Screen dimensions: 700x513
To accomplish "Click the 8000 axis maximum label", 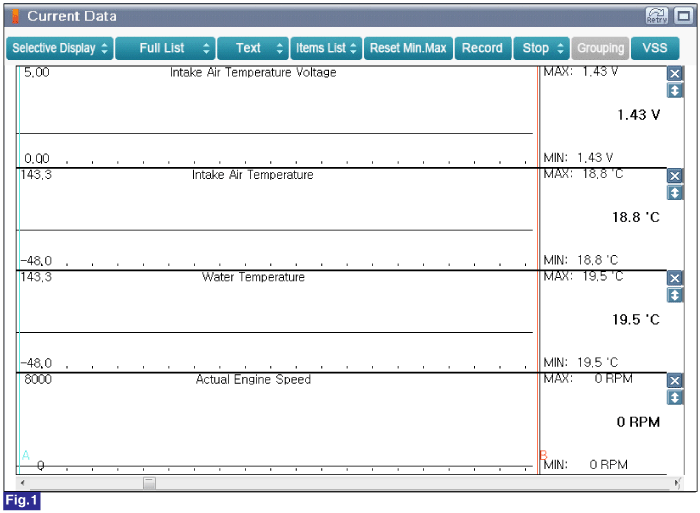I will (x=38, y=380).
